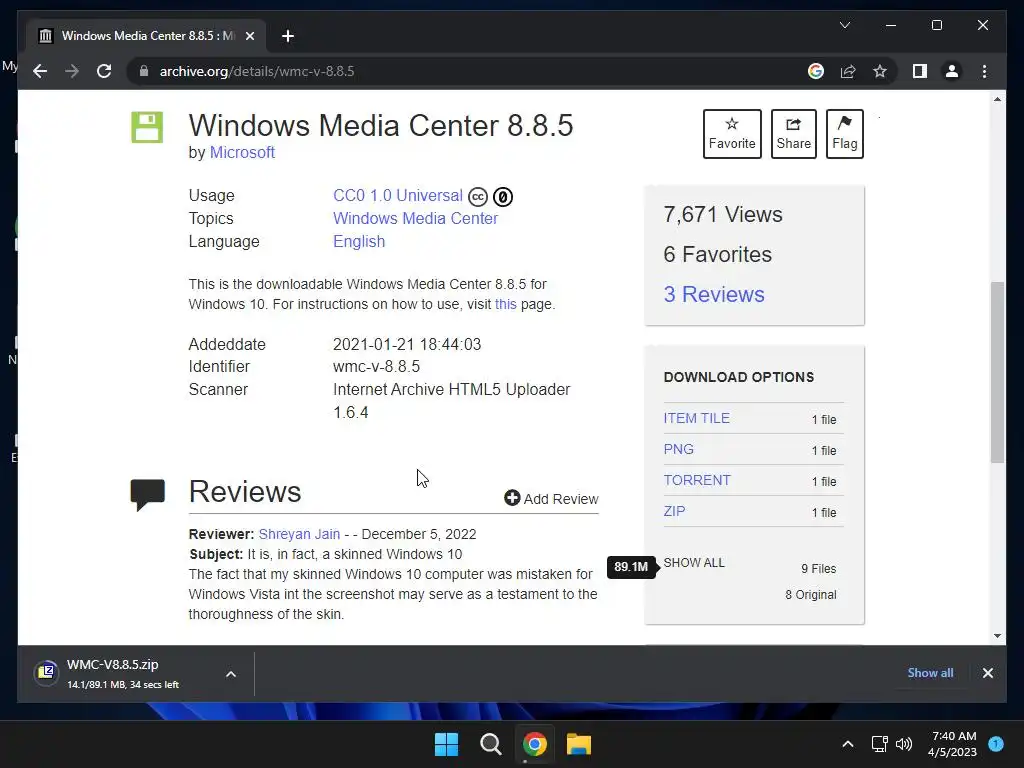Click SHOW ALL download files

pos(694,563)
